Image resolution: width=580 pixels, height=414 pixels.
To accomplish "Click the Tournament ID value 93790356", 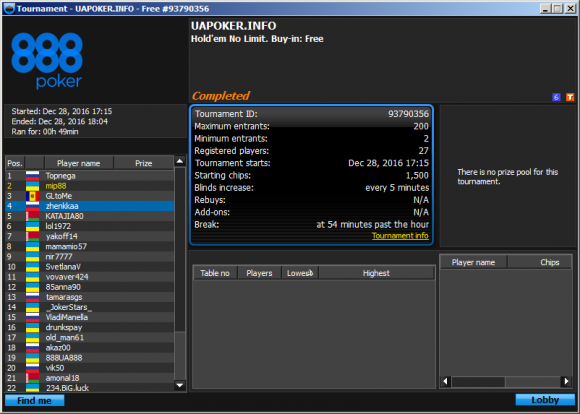I will coord(408,114).
